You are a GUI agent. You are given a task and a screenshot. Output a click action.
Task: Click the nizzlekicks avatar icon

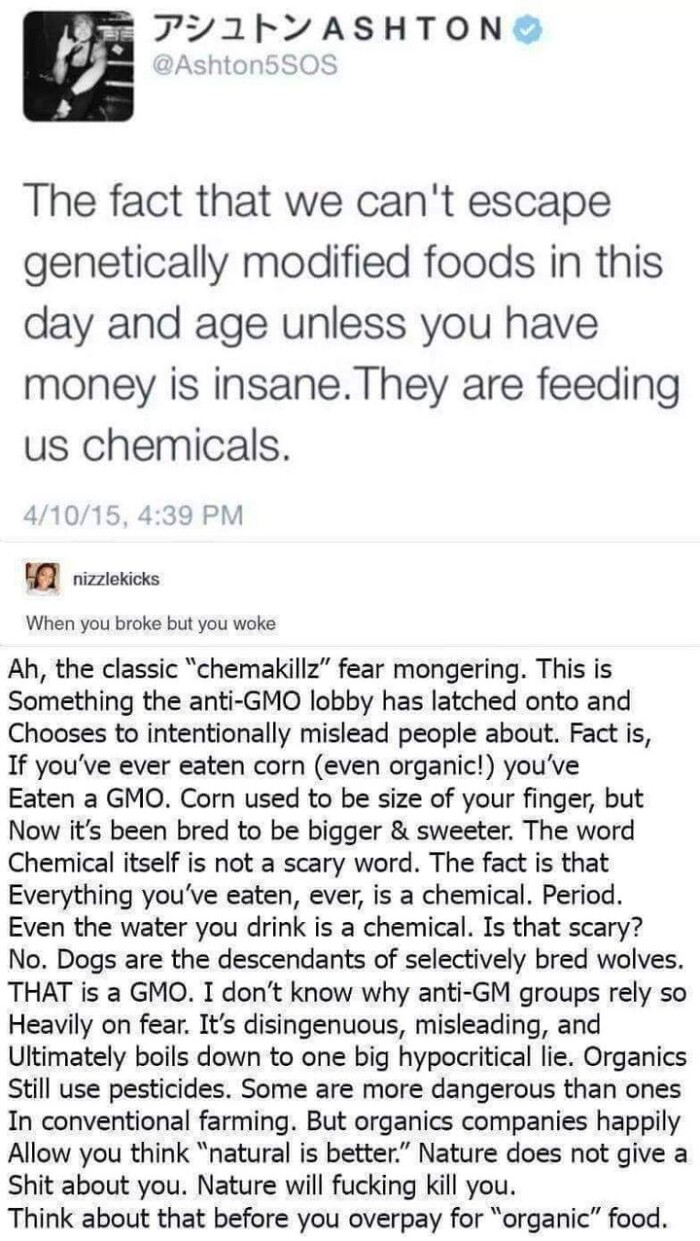coord(41,578)
